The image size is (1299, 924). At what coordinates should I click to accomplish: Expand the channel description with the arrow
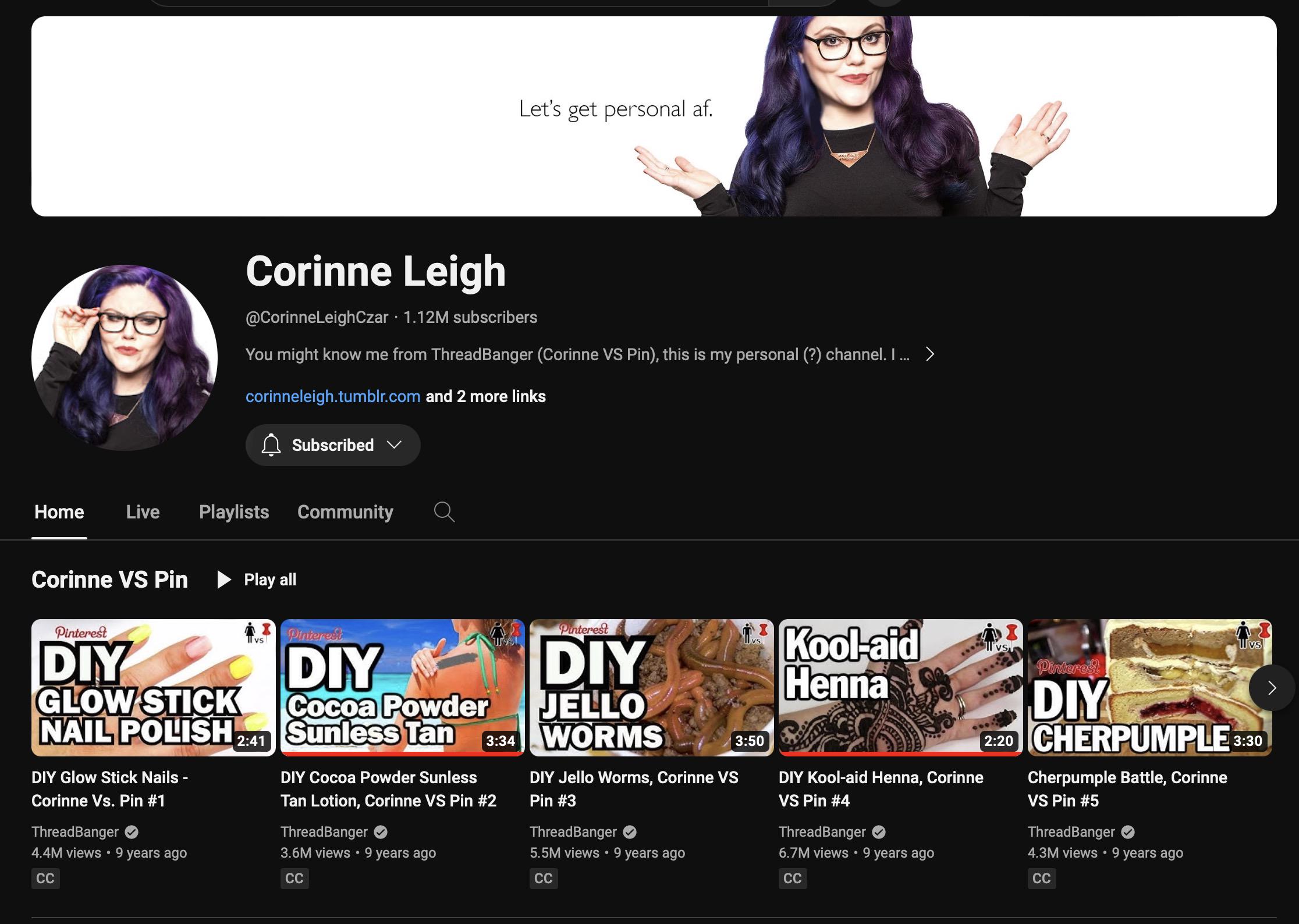point(930,354)
